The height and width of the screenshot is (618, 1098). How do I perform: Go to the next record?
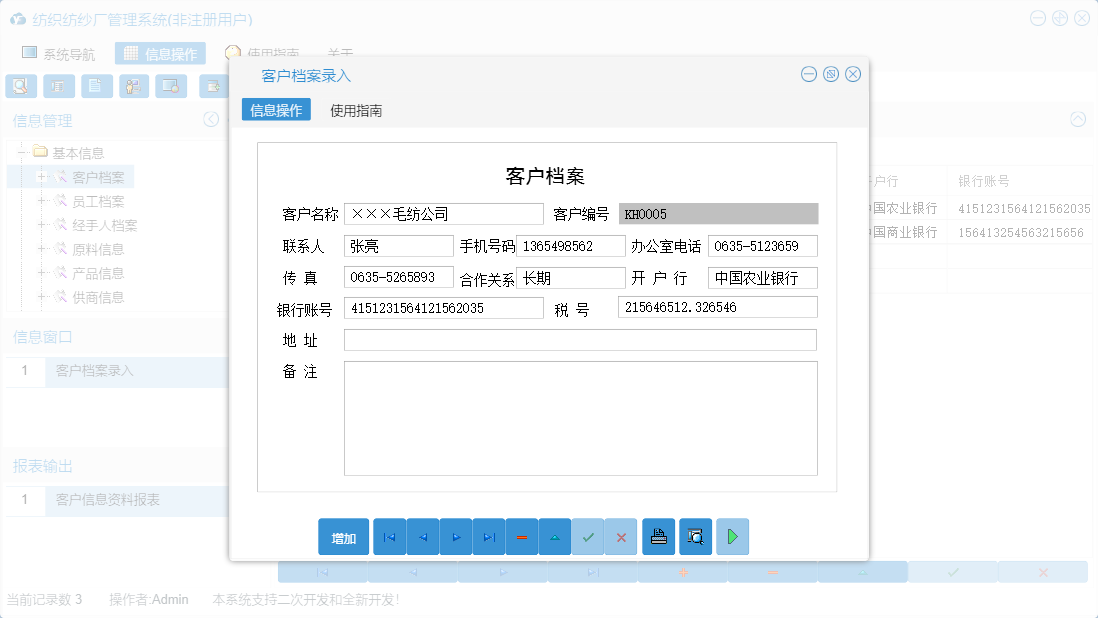click(x=455, y=537)
